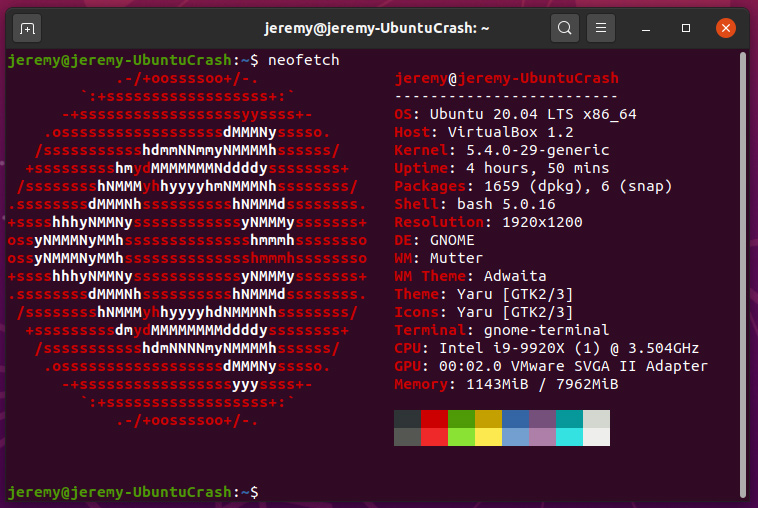Click the dark blue top color block
This screenshot has width=758, height=508.
[x=515, y=419]
